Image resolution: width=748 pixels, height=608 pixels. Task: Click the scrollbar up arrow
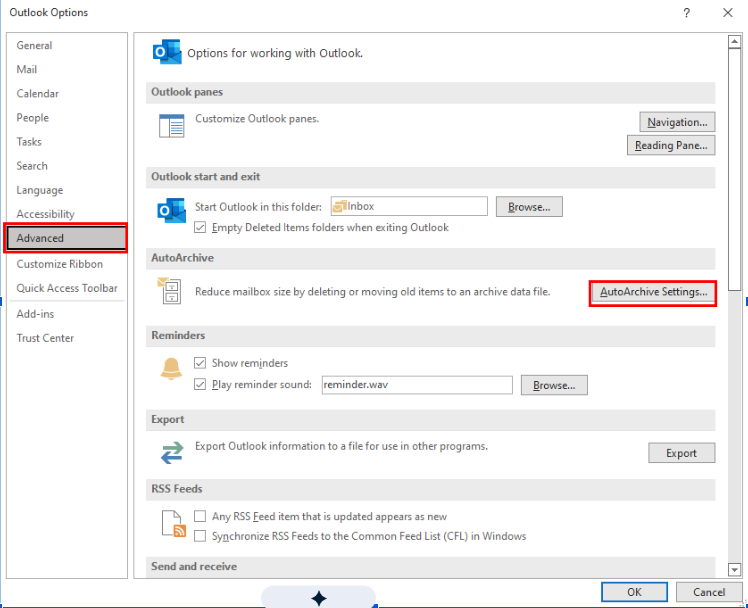click(x=734, y=42)
